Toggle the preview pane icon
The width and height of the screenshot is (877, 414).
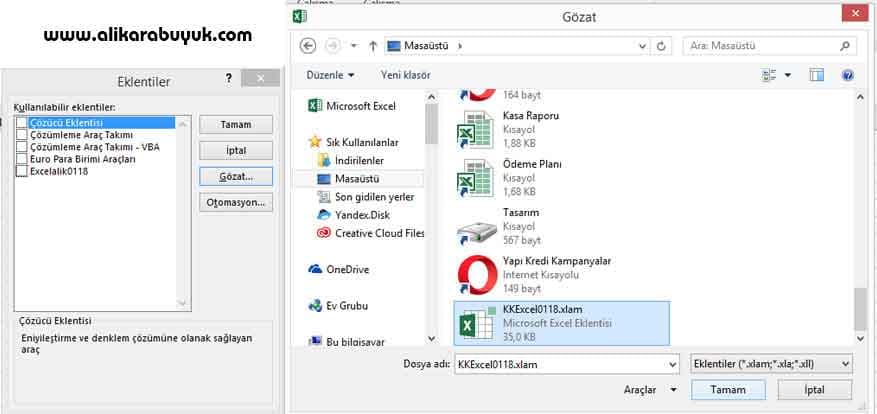click(817, 75)
